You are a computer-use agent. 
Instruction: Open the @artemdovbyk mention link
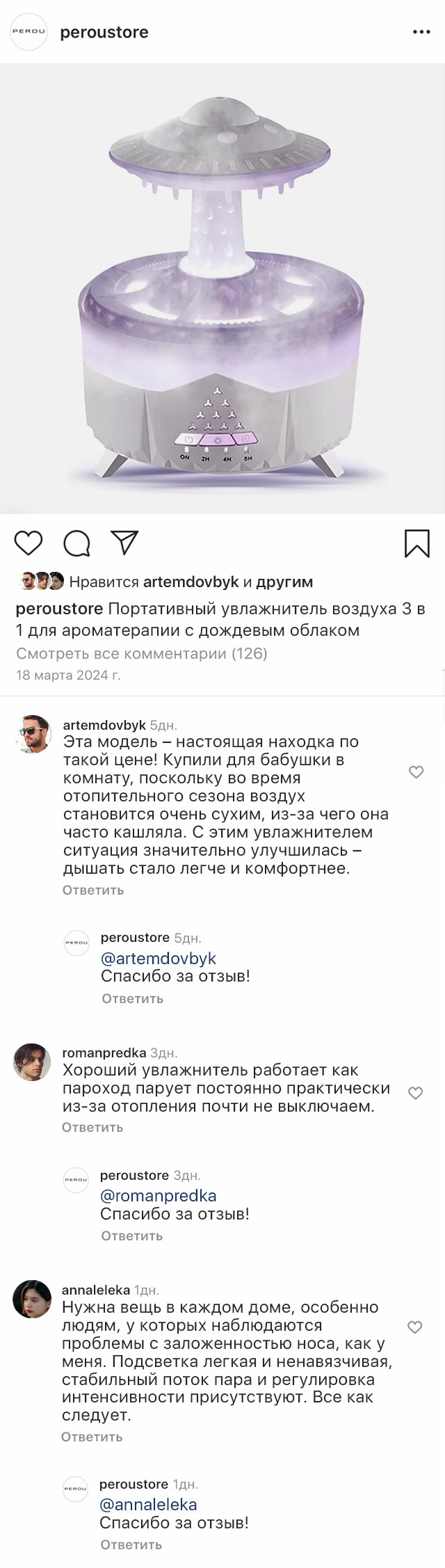pos(159,959)
